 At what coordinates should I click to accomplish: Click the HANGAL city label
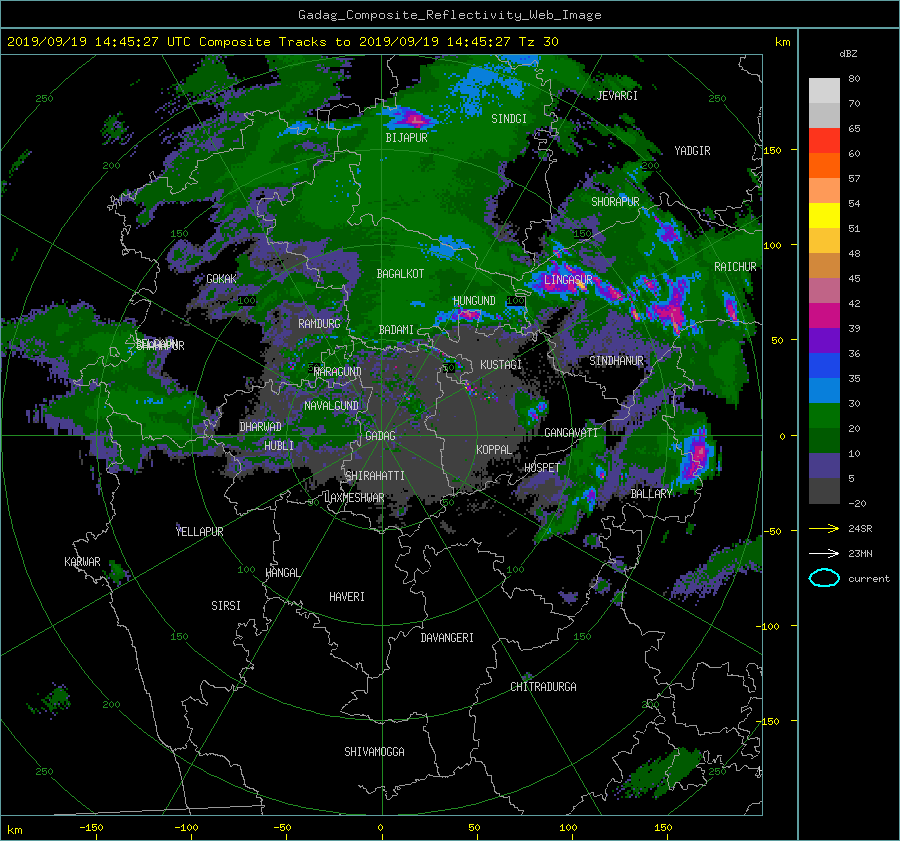click(x=282, y=573)
